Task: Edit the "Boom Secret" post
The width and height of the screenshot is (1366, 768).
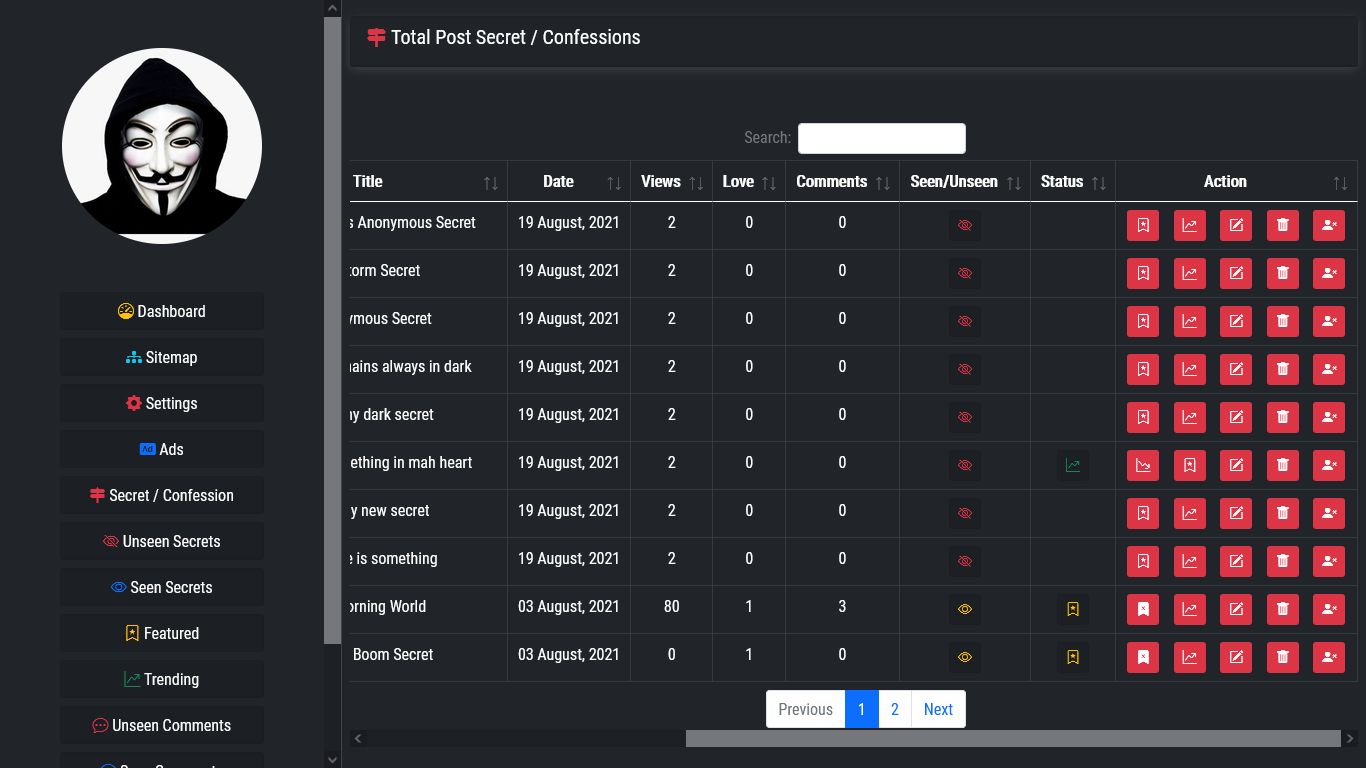Action: click(x=1236, y=657)
